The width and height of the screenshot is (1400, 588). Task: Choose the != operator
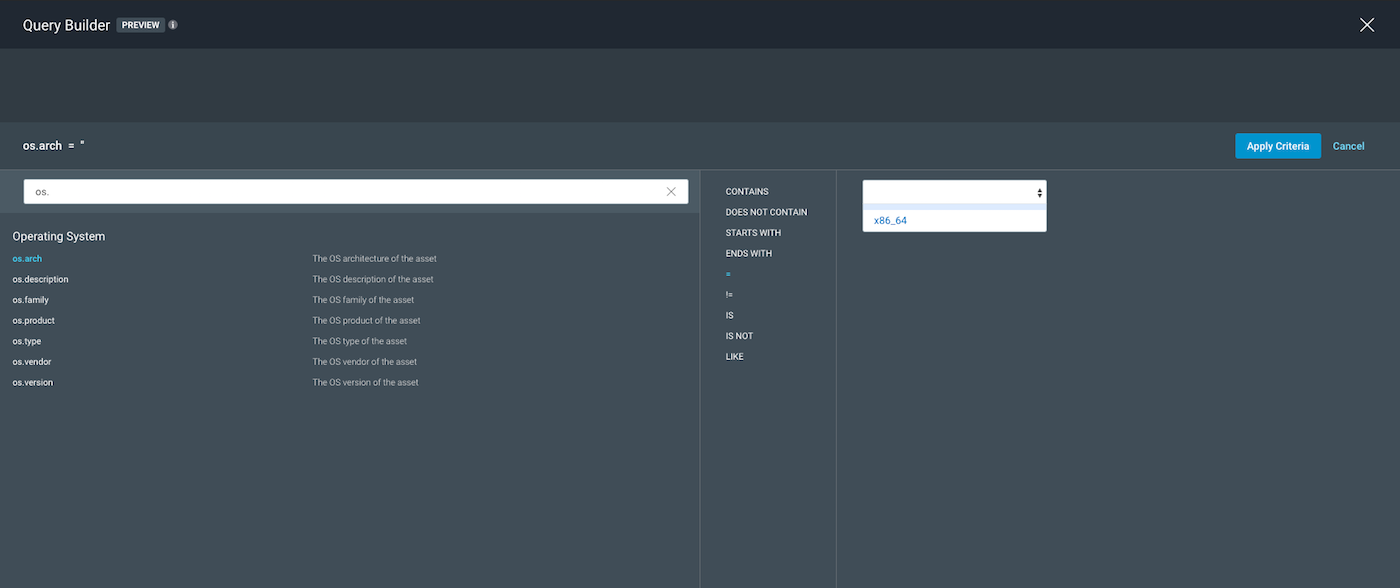click(729, 295)
